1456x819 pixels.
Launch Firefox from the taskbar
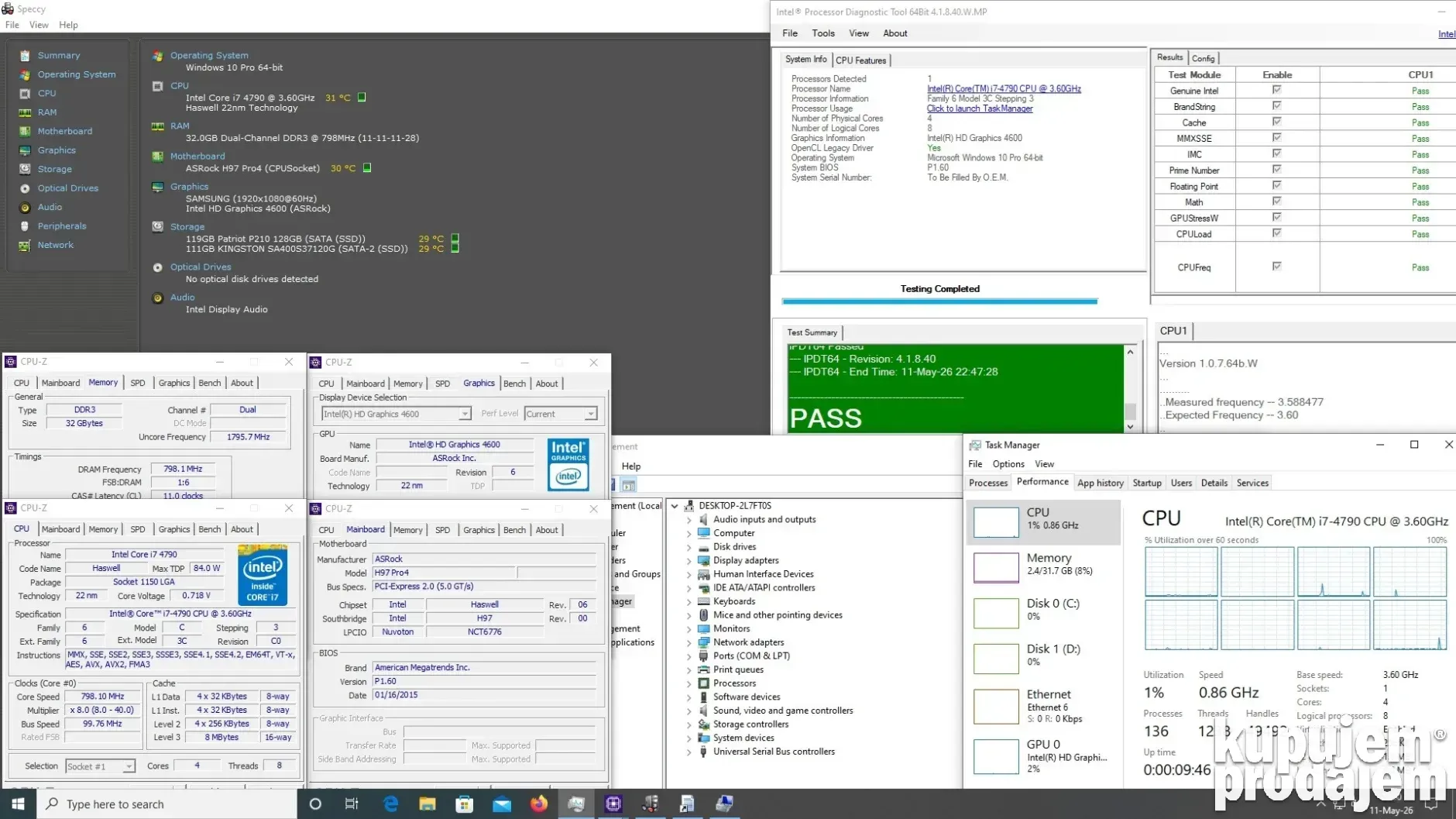click(x=539, y=804)
